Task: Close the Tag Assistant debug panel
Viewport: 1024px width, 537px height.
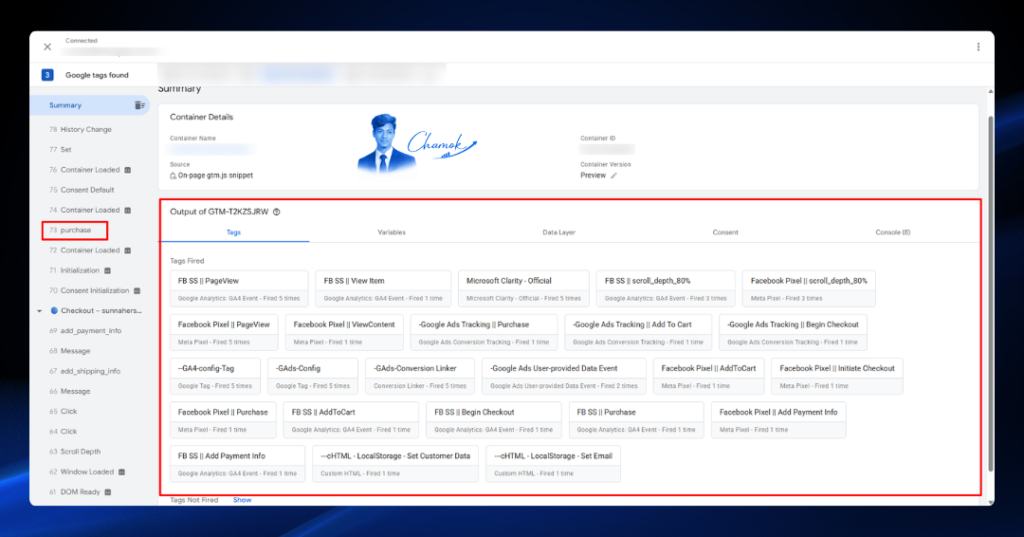Action: pyautogui.click(x=47, y=47)
